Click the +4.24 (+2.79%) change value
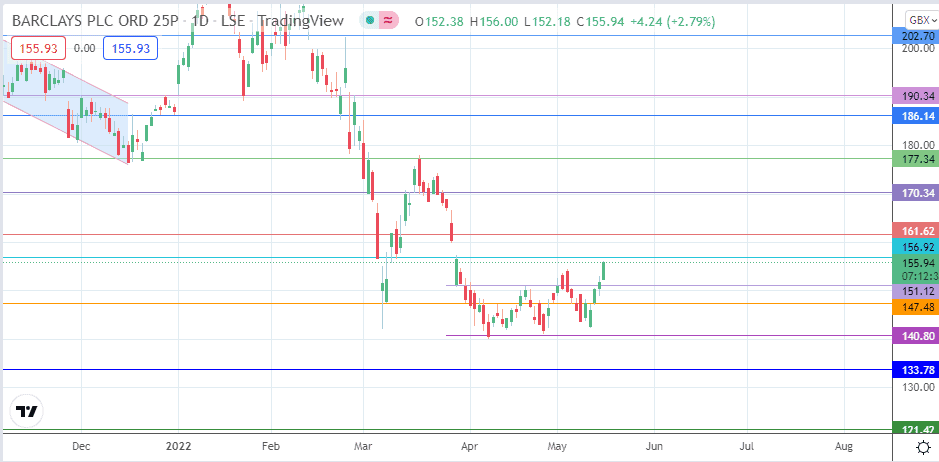This screenshot has width=939, height=462. [x=671, y=22]
